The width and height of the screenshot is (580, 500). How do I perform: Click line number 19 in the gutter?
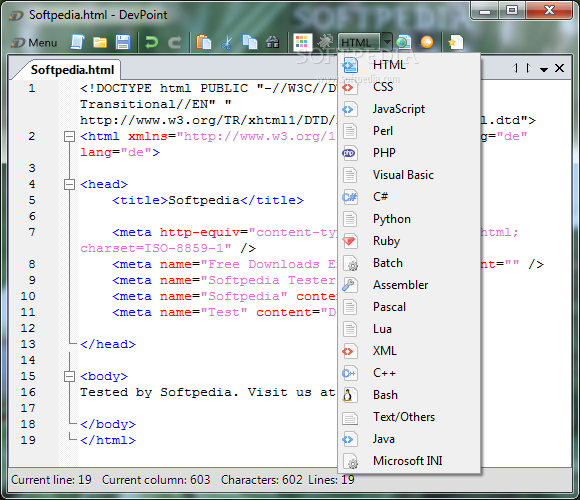pos(28,440)
